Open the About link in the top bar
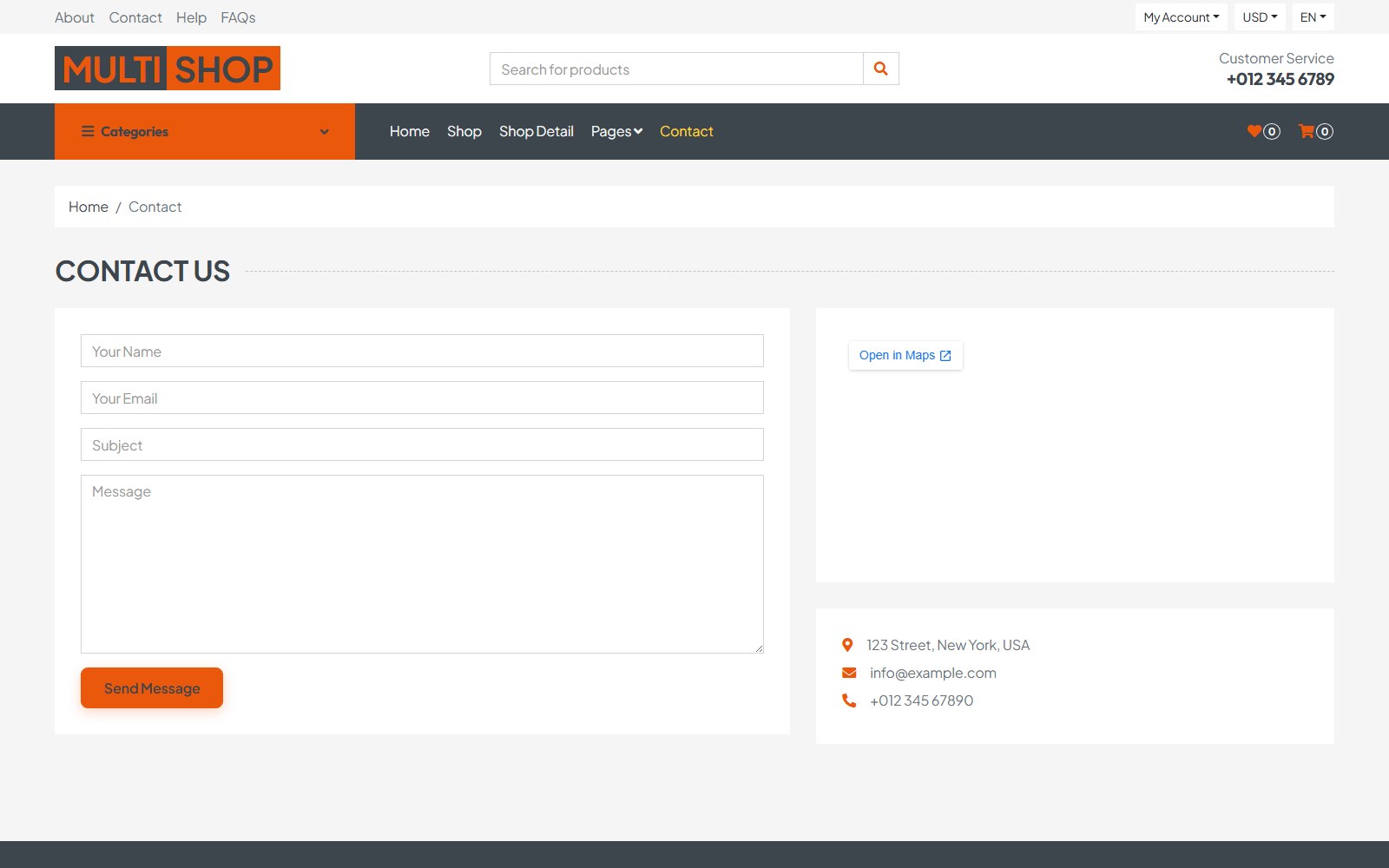 [x=75, y=17]
